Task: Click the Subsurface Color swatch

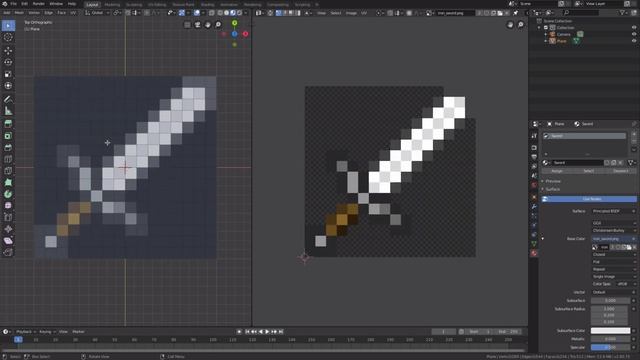Action: click(x=610, y=331)
